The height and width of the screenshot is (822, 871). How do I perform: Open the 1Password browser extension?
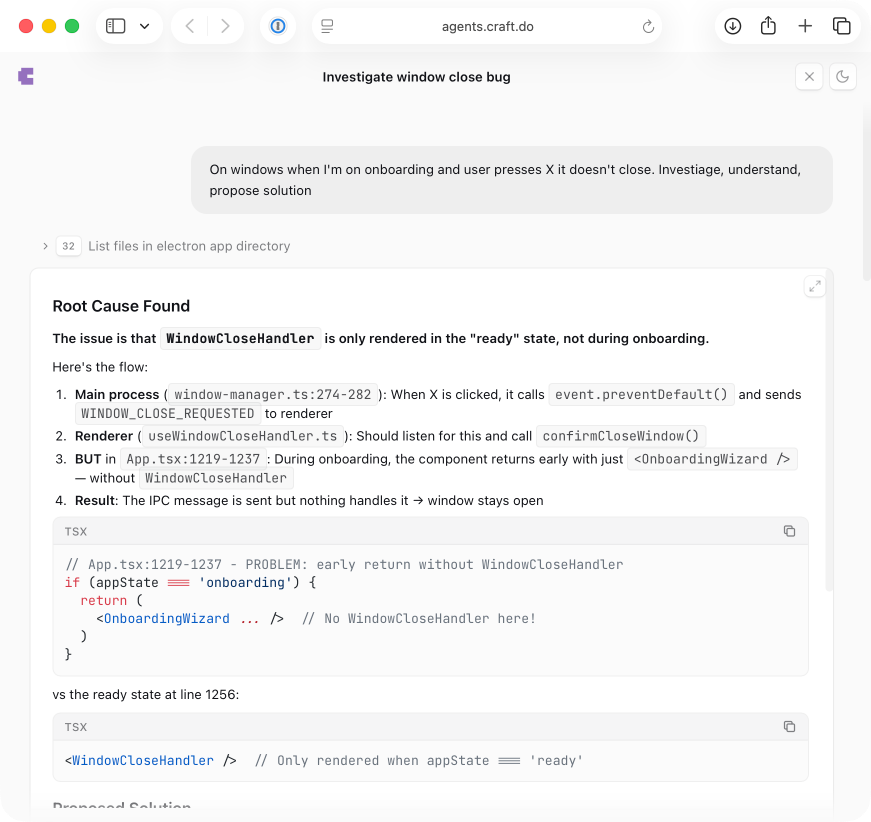[x=277, y=26]
